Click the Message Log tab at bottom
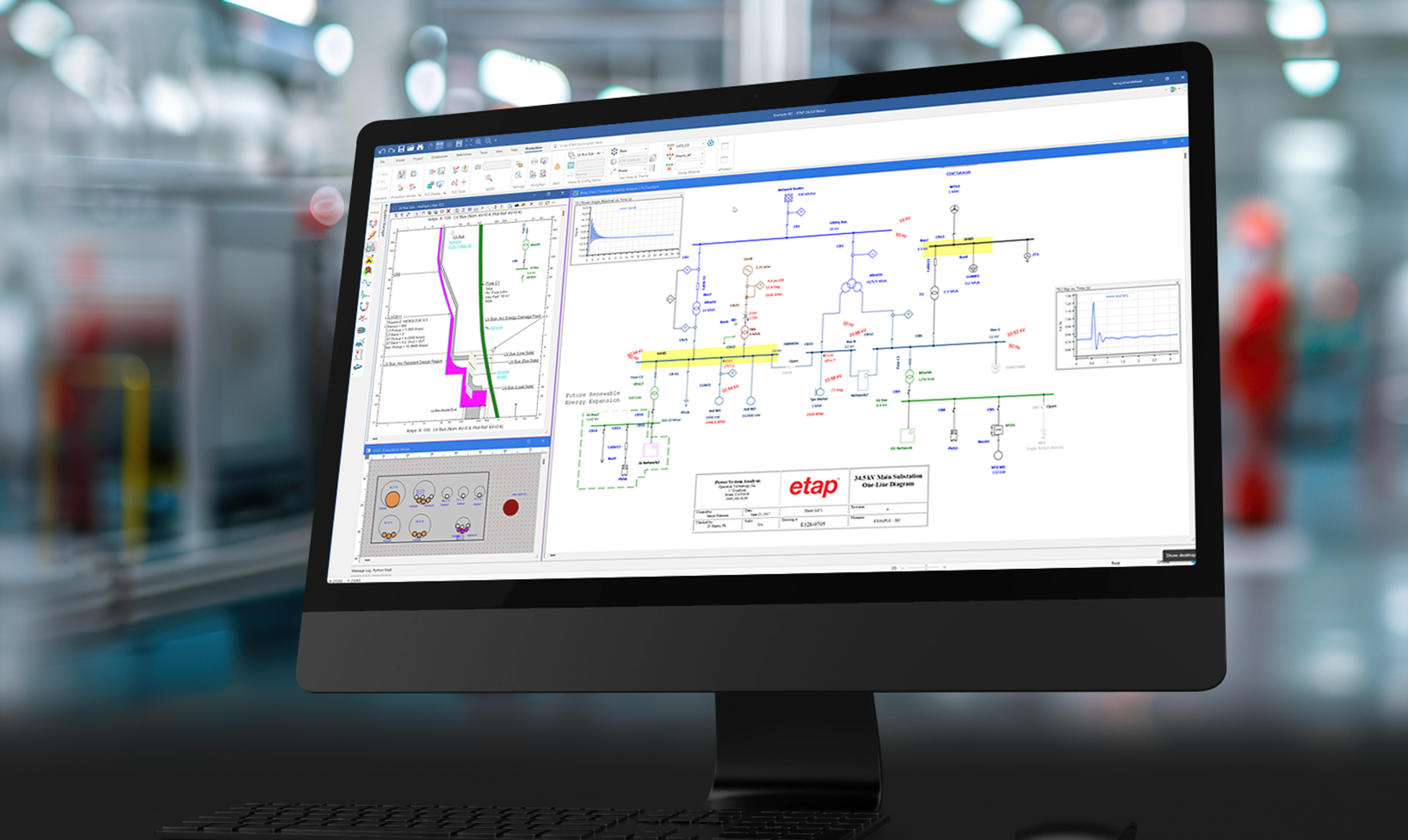 tap(360, 571)
